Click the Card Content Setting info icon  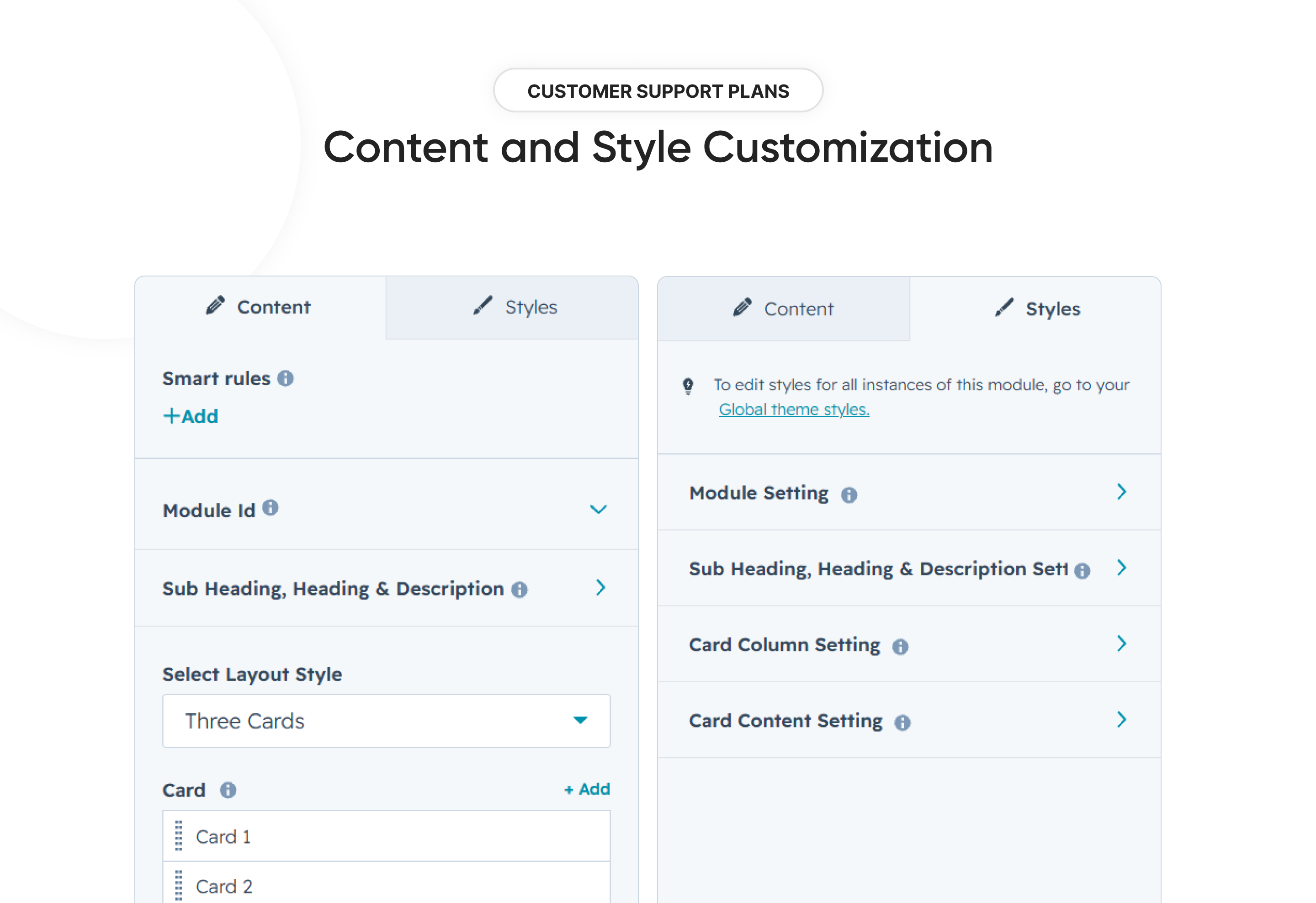point(902,722)
